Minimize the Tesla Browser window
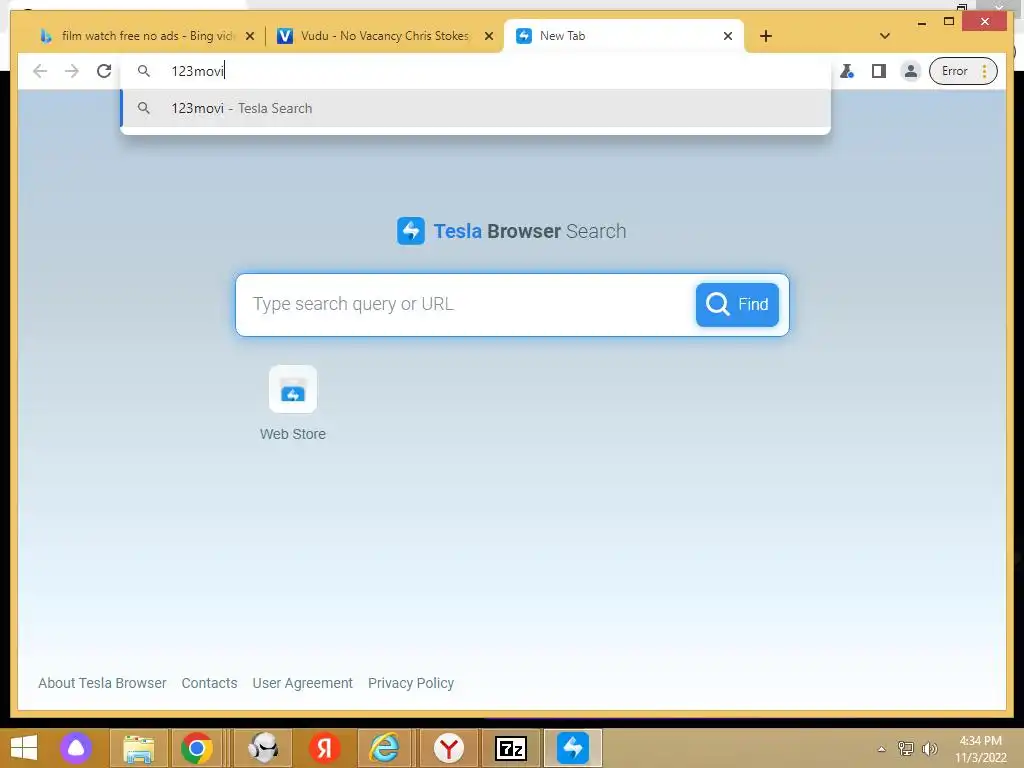The width and height of the screenshot is (1024, 768). 921,23
